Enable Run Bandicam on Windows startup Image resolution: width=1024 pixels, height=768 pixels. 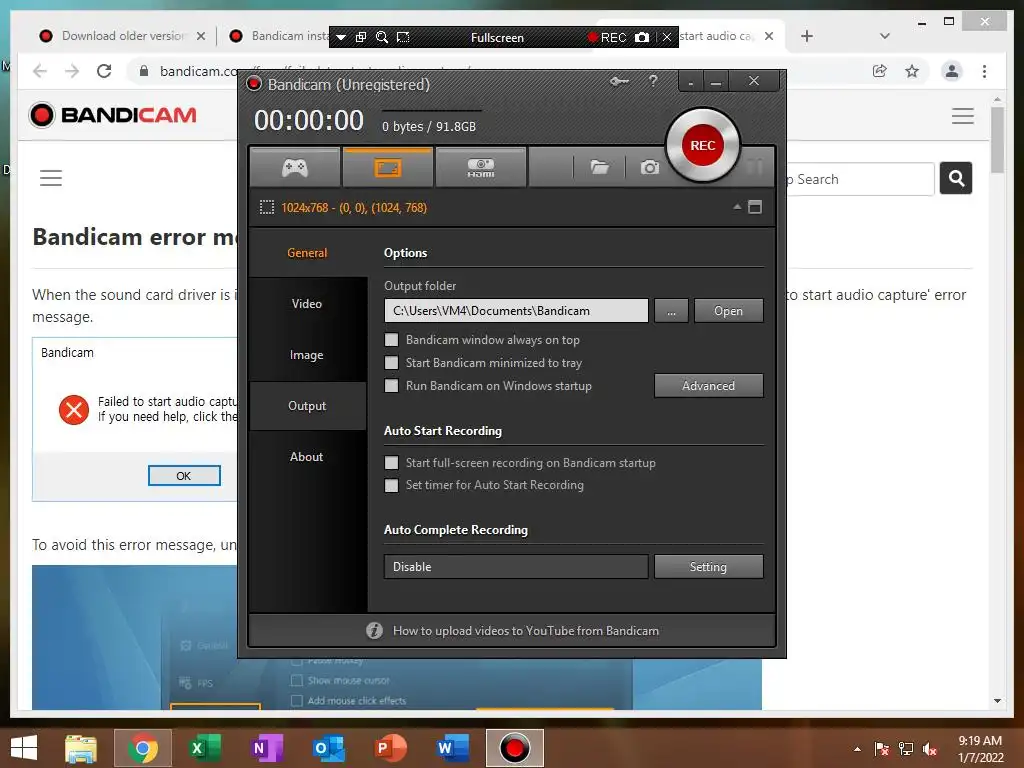[x=391, y=385]
